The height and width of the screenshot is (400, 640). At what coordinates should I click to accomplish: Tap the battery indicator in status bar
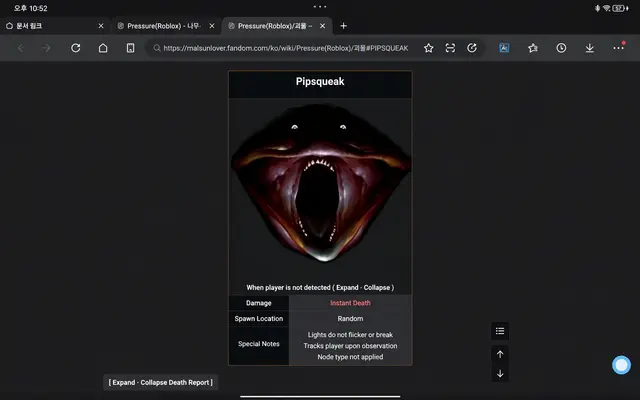tap(620, 8)
